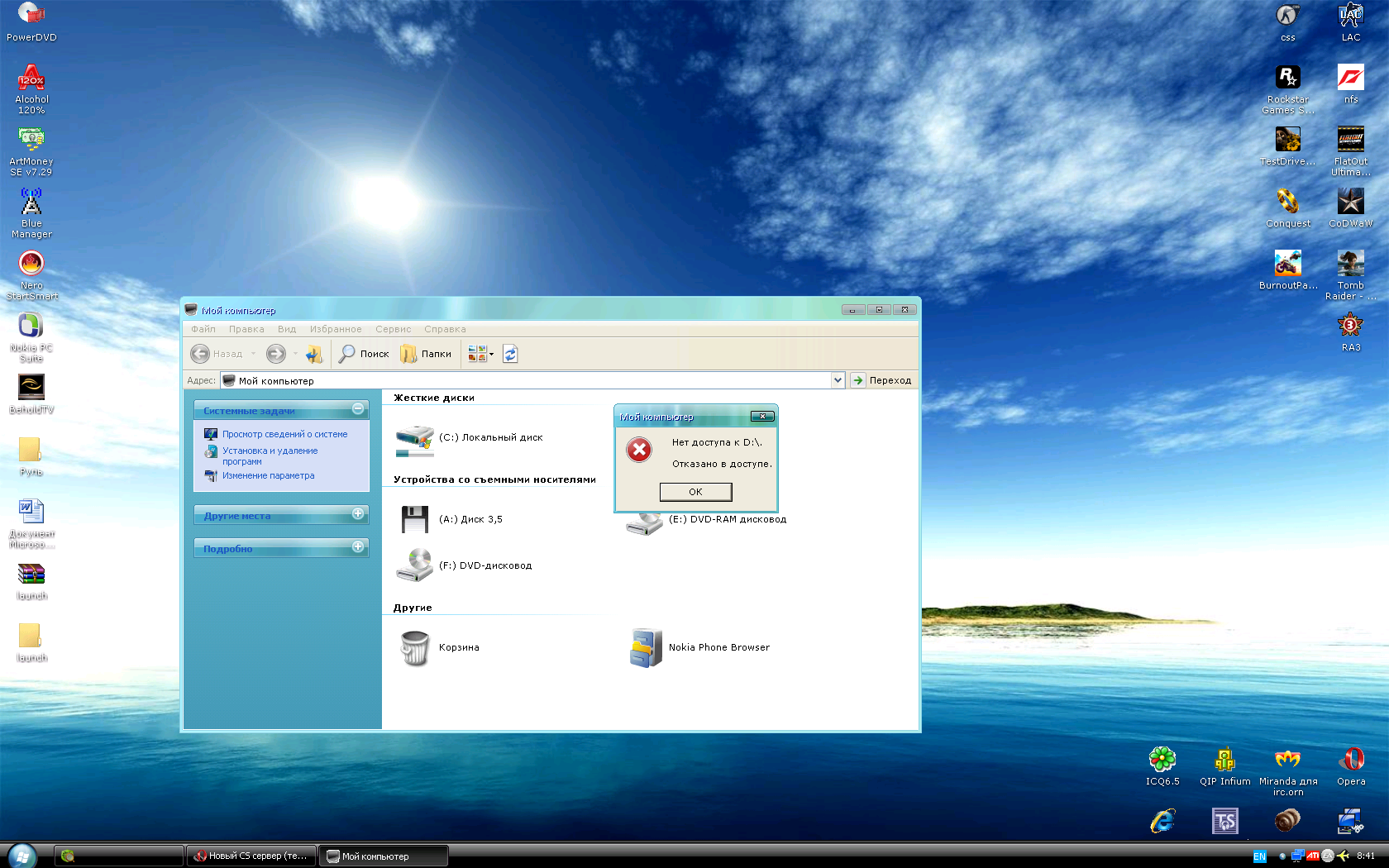Open the Файл menu

pyautogui.click(x=203, y=329)
